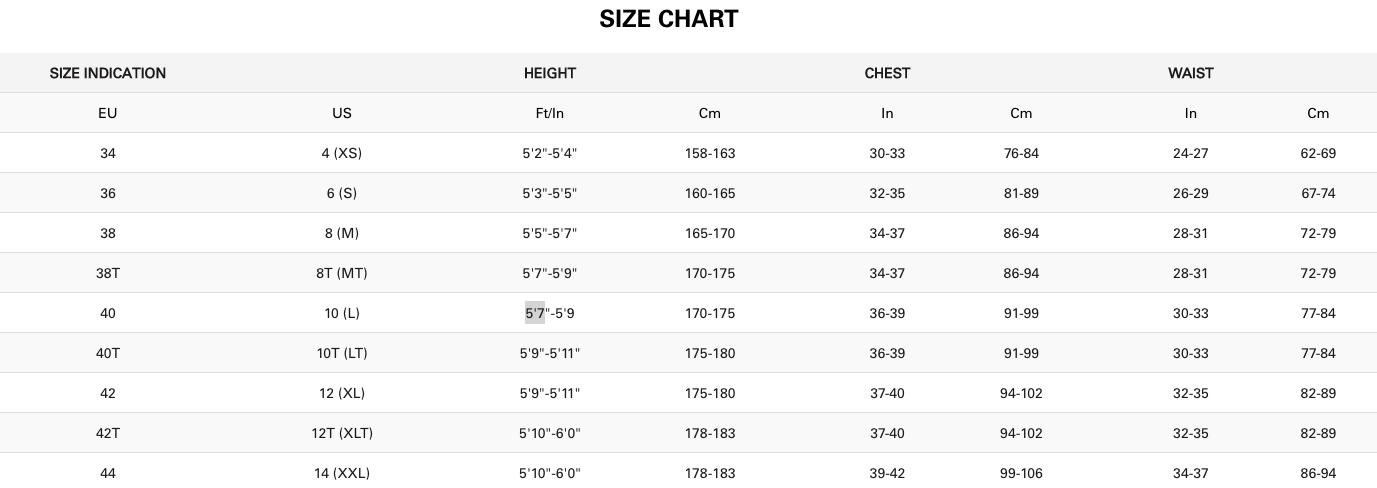Click the SIZE INDICATION column header
1377x488 pixels.
coord(108,73)
